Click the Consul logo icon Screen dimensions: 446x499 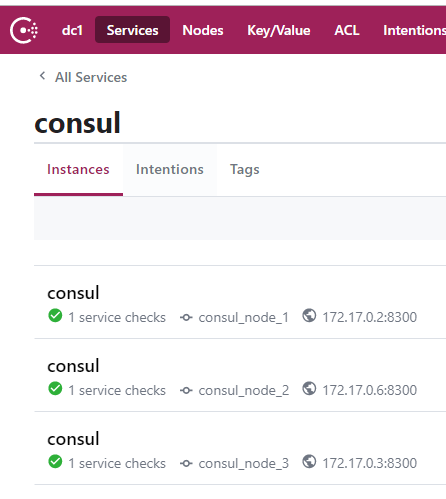pos(24,30)
